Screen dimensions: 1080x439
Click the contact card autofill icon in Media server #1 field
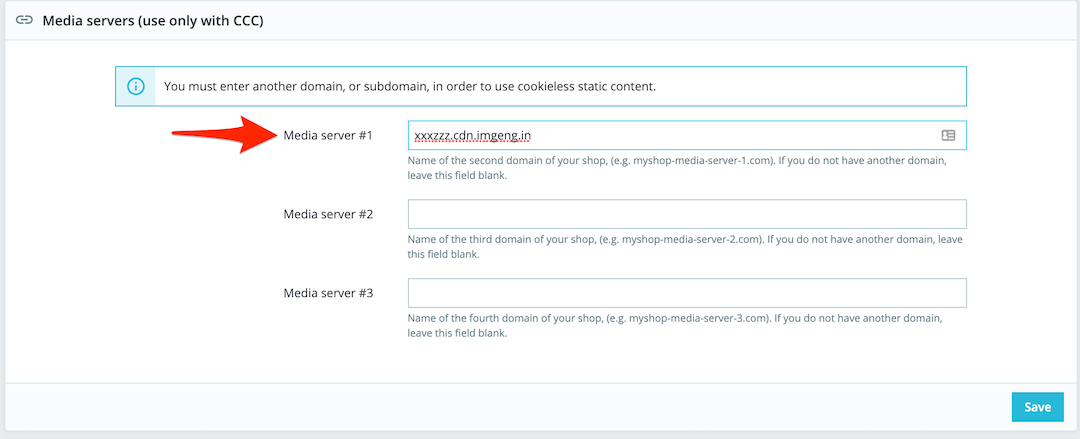[x=948, y=136]
